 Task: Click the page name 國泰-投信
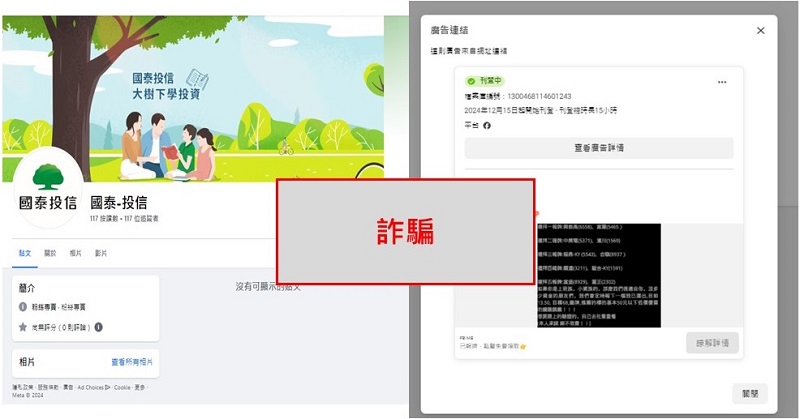click(x=119, y=203)
